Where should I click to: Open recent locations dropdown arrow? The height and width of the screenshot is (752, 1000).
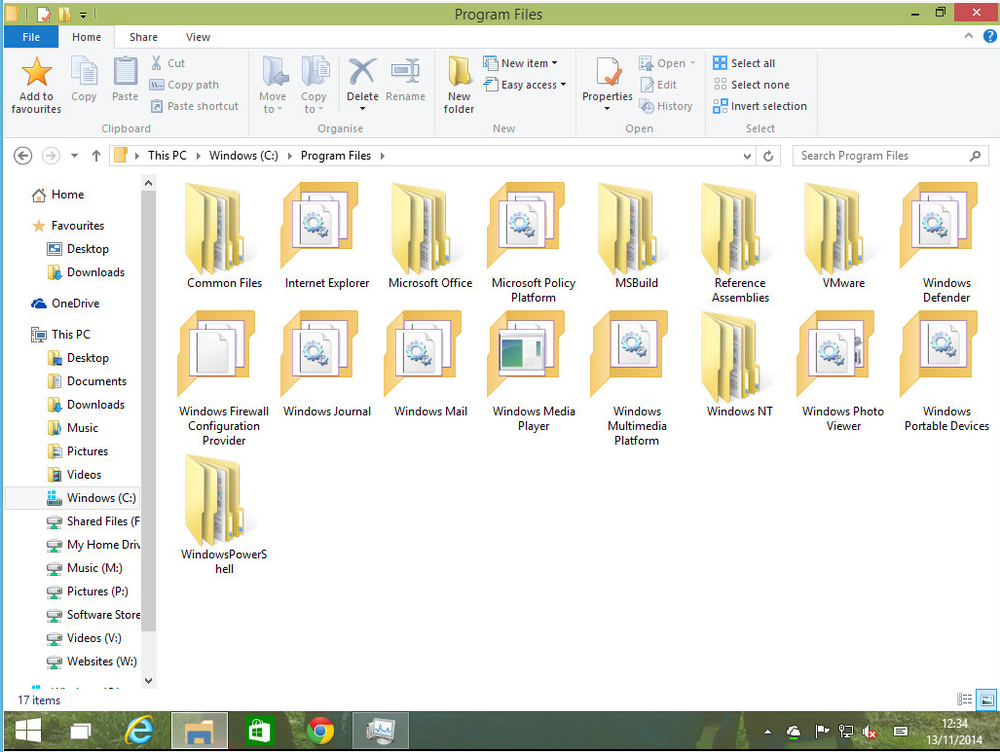pos(74,156)
